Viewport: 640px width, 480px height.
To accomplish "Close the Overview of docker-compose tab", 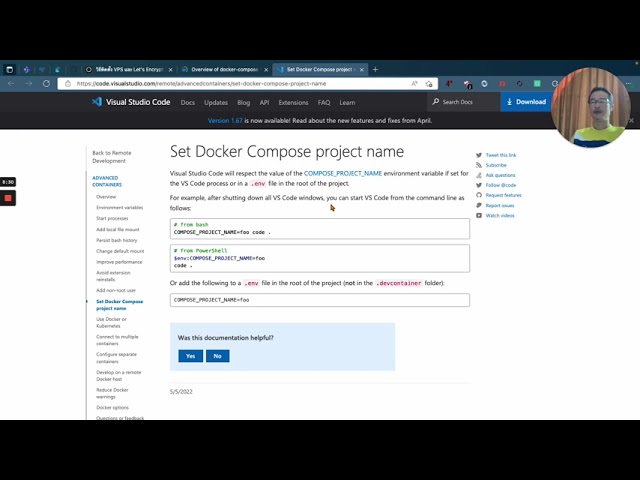I will click(x=266, y=70).
